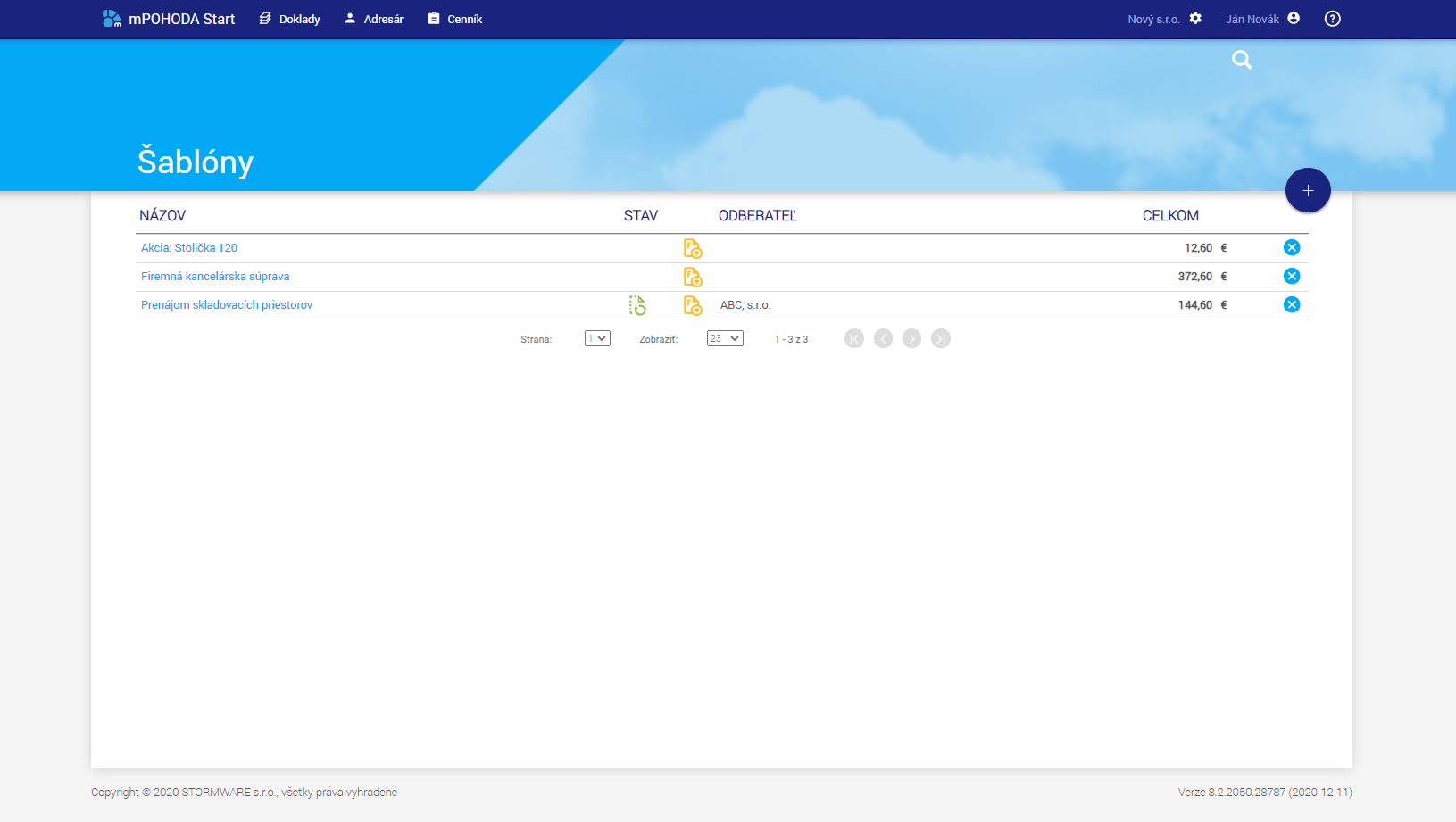1456x822 pixels.
Task: Click the mPOHODA Start logo
Action: tap(169, 19)
